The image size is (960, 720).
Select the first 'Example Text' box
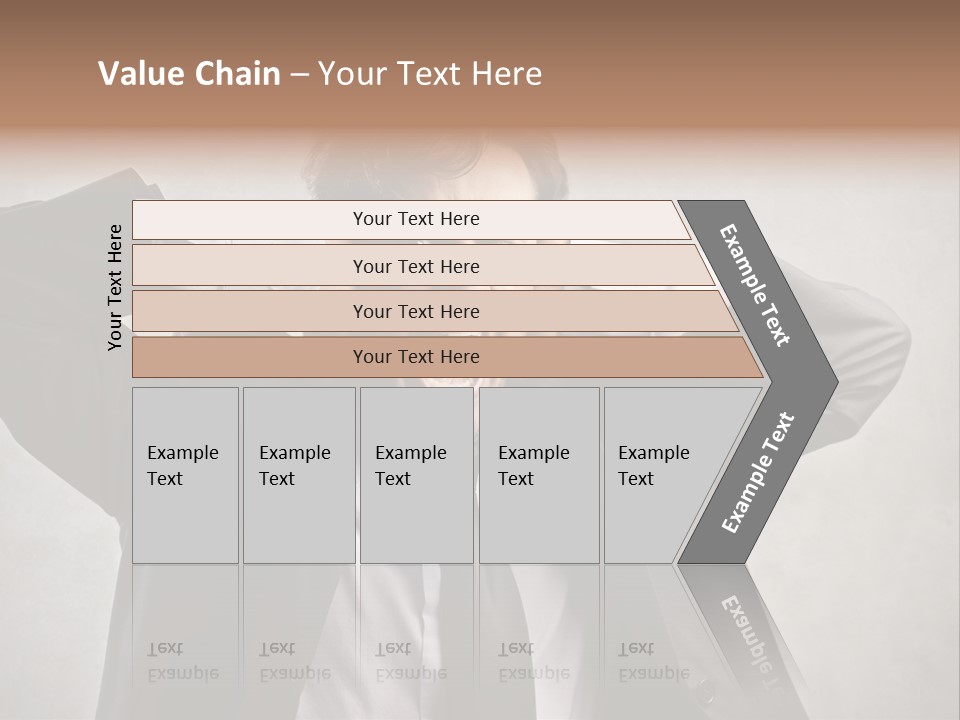pyautogui.click(x=185, y=475)
